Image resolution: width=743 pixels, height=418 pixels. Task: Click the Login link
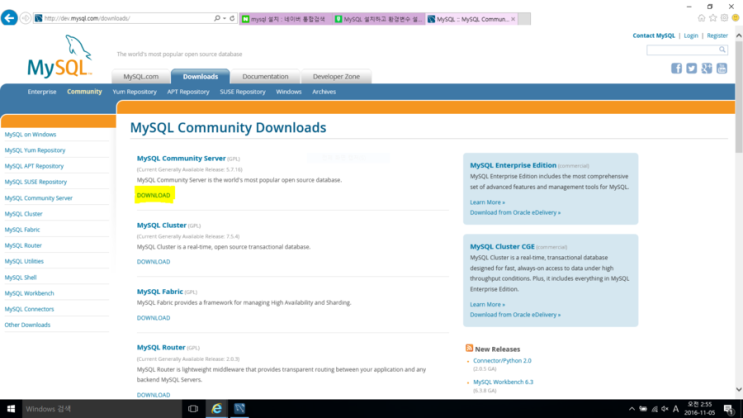[x=691, y=36]
